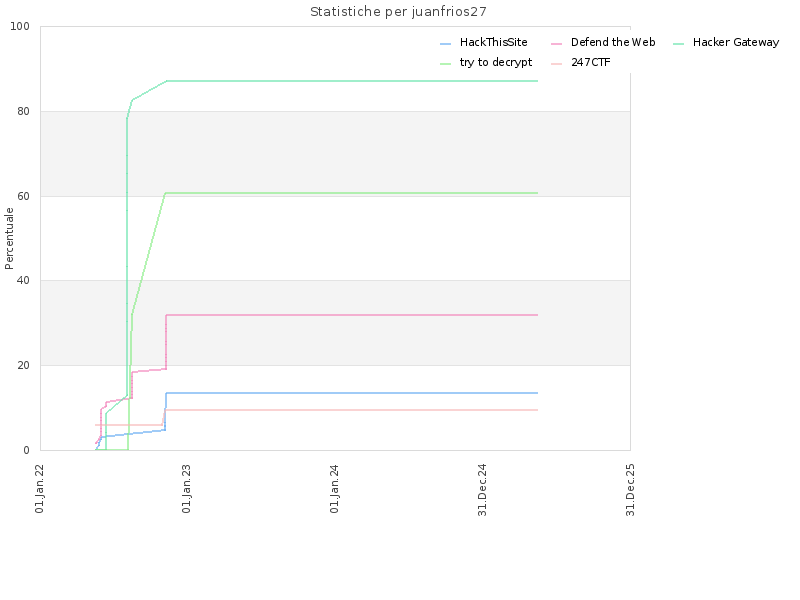
Task: Click the 100 y-axis tick label
Action: 20,27
